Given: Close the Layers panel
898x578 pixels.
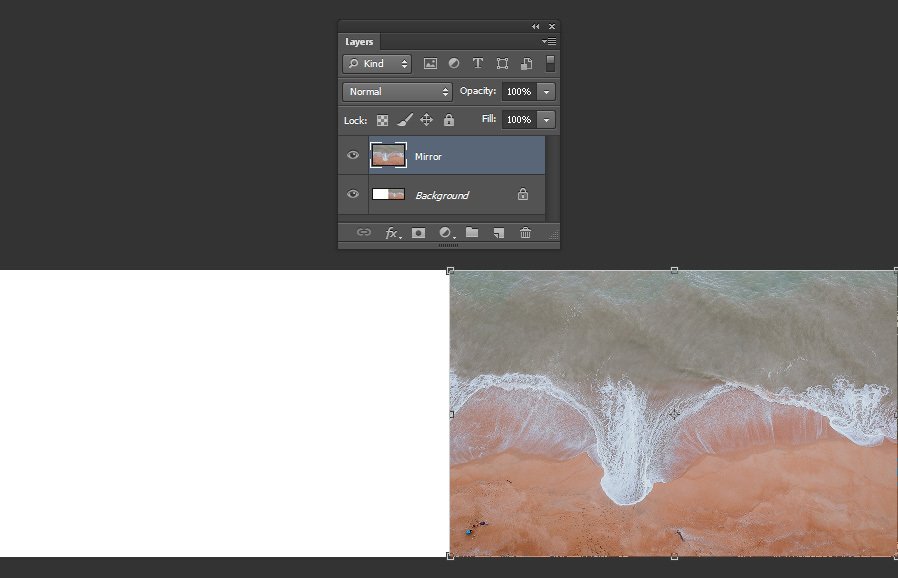Looking at the screenshot, I should click(552, 26).
